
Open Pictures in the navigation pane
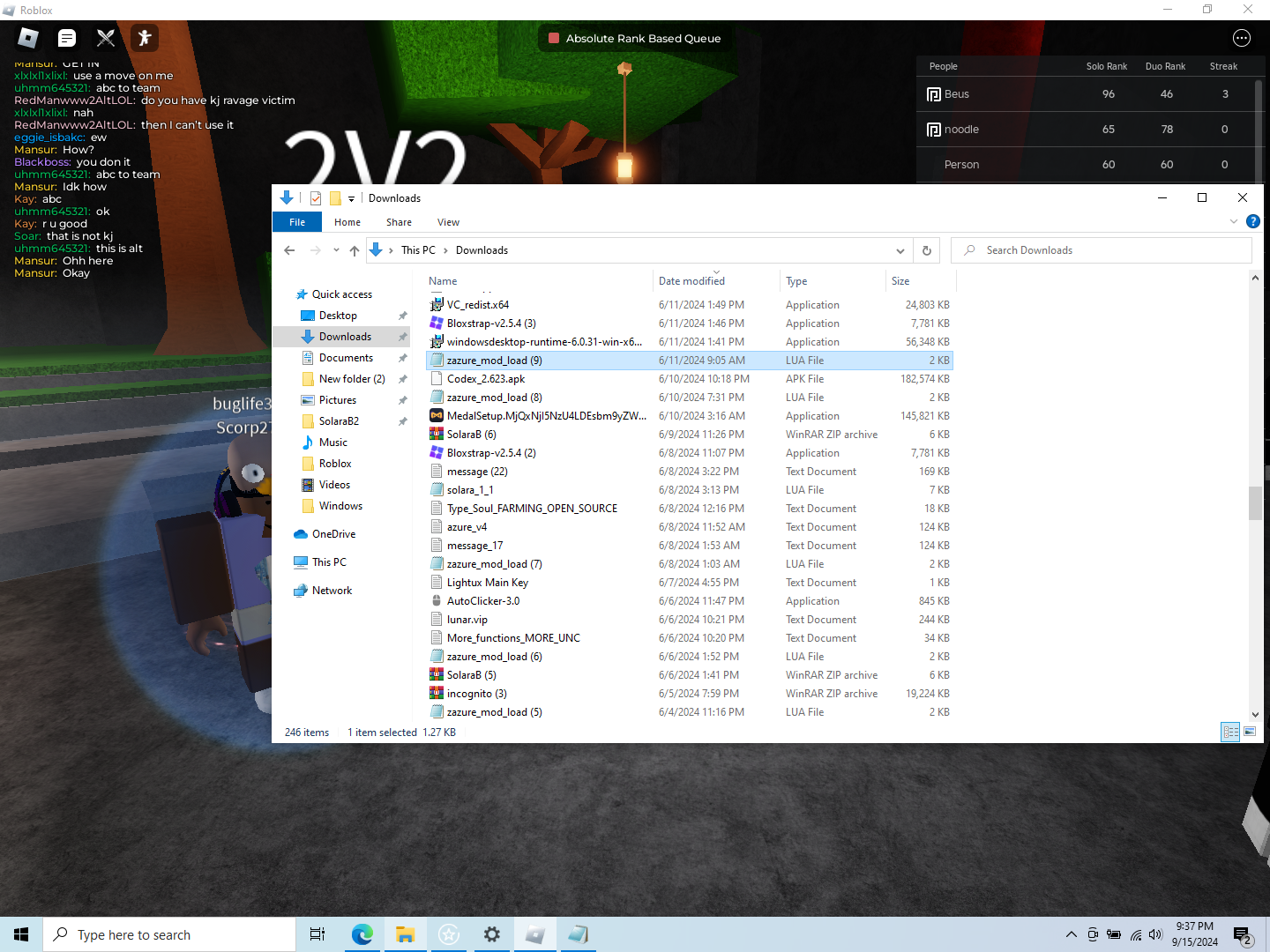pos(338,400)
